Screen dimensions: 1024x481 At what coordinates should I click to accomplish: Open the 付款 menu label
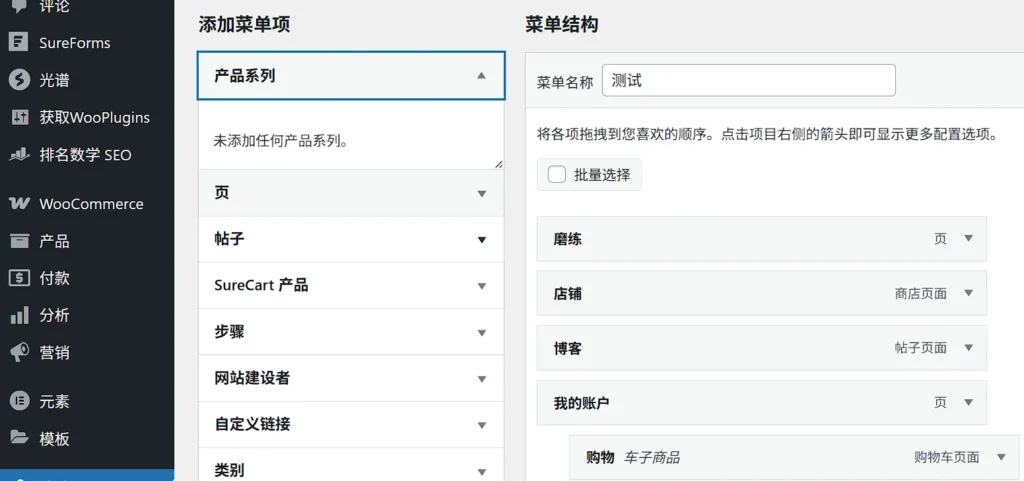54,278
